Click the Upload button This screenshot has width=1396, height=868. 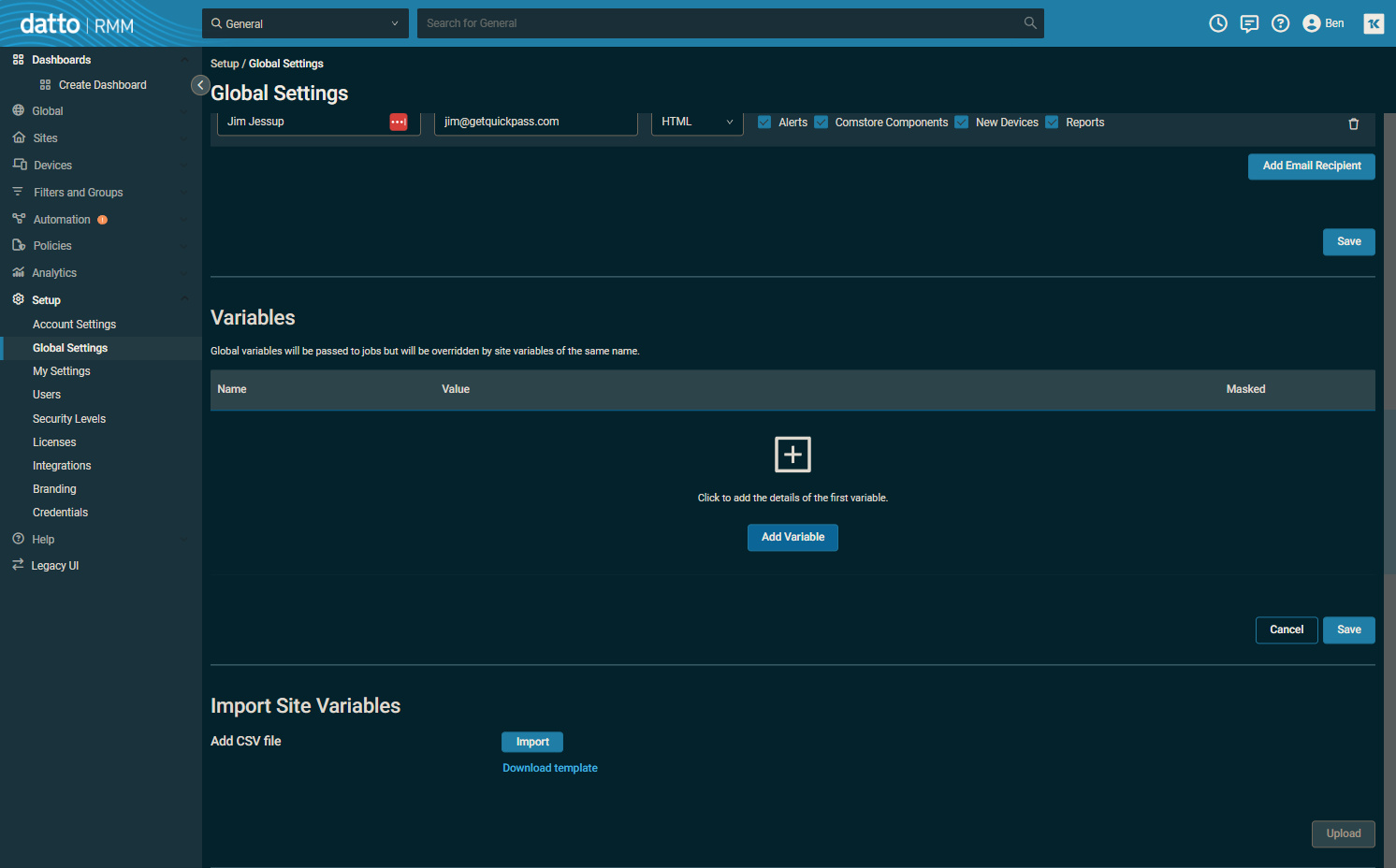tap(1344, 834)
